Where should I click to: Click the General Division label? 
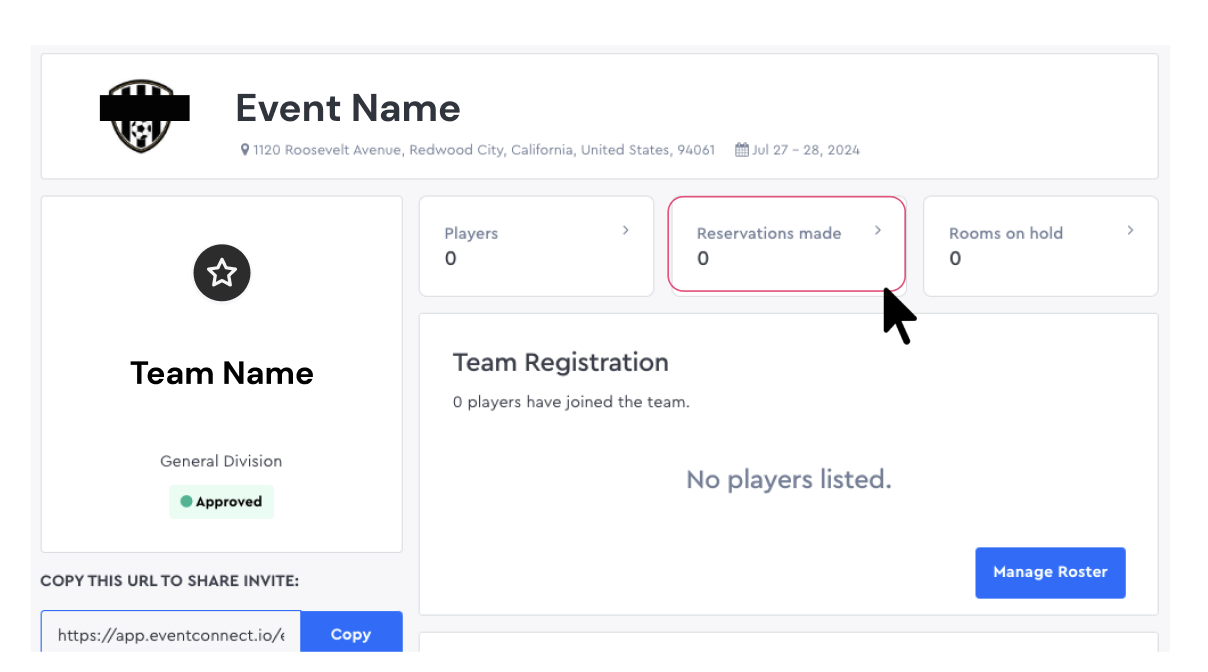(221, 461)
